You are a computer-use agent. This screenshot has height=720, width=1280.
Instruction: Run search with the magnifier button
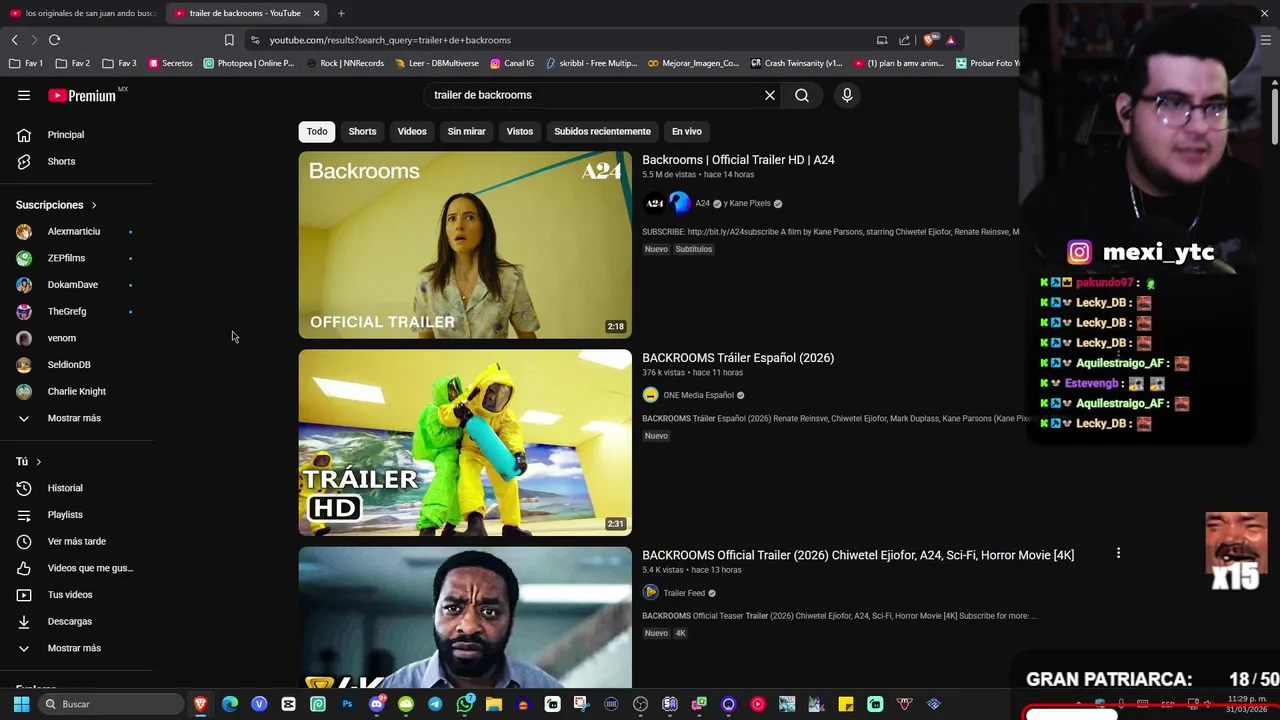(802, 95)
